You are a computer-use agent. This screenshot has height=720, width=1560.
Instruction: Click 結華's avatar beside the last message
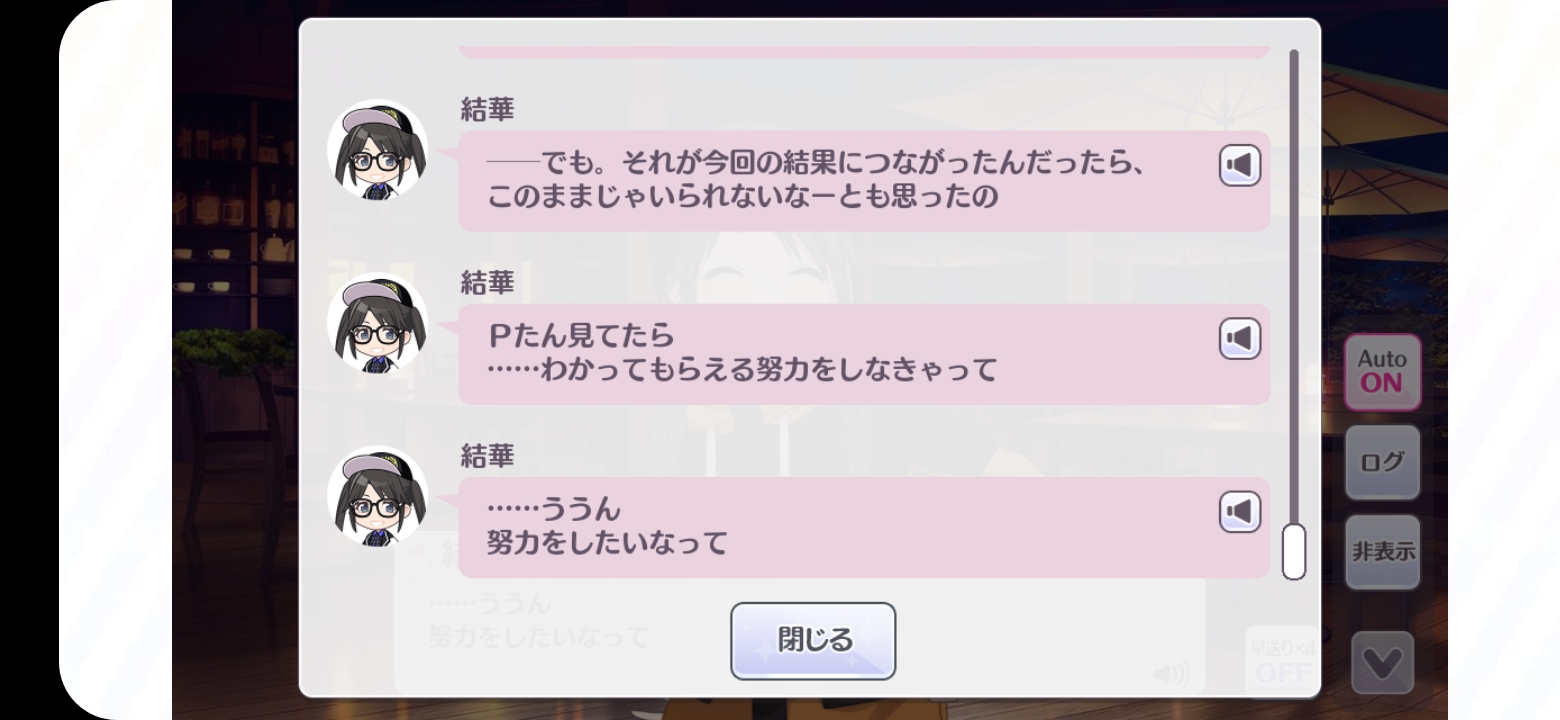[377, 496]
